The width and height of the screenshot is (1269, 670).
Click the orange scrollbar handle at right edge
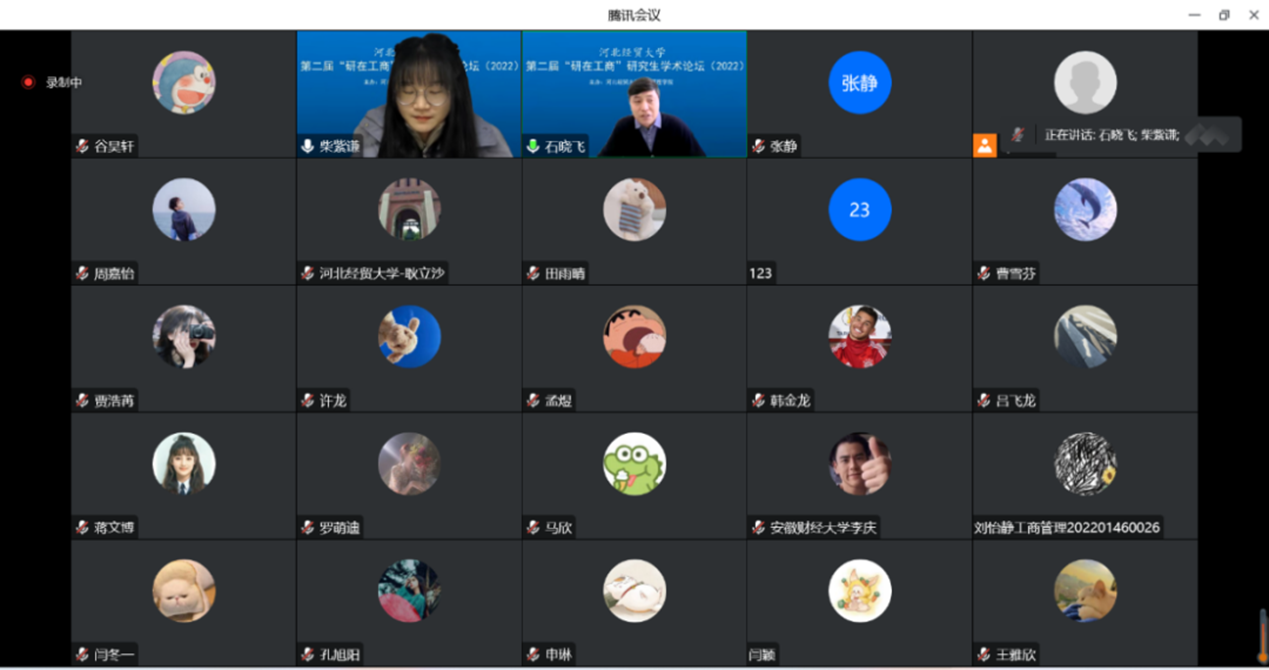click(1262, 637)
